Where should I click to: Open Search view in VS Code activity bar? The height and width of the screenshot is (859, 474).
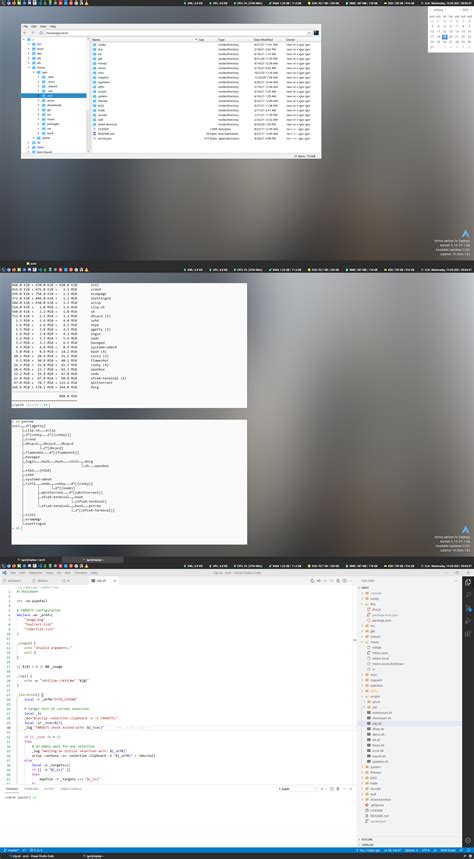(467, 595)
